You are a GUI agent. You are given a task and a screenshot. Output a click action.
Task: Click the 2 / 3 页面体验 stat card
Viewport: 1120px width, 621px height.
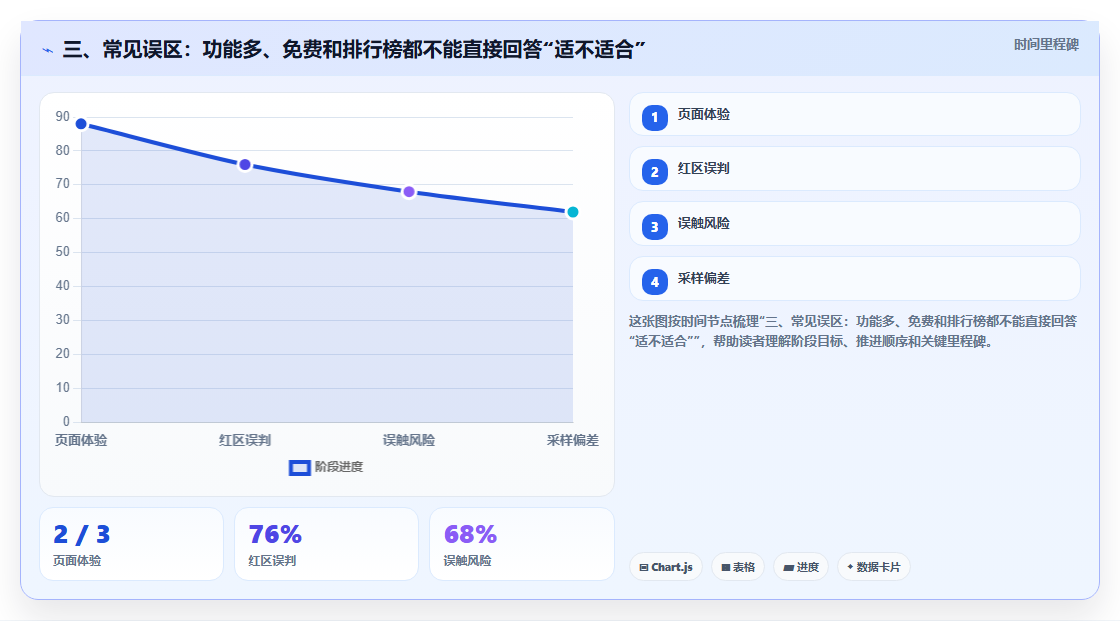[x=131, y=545]
